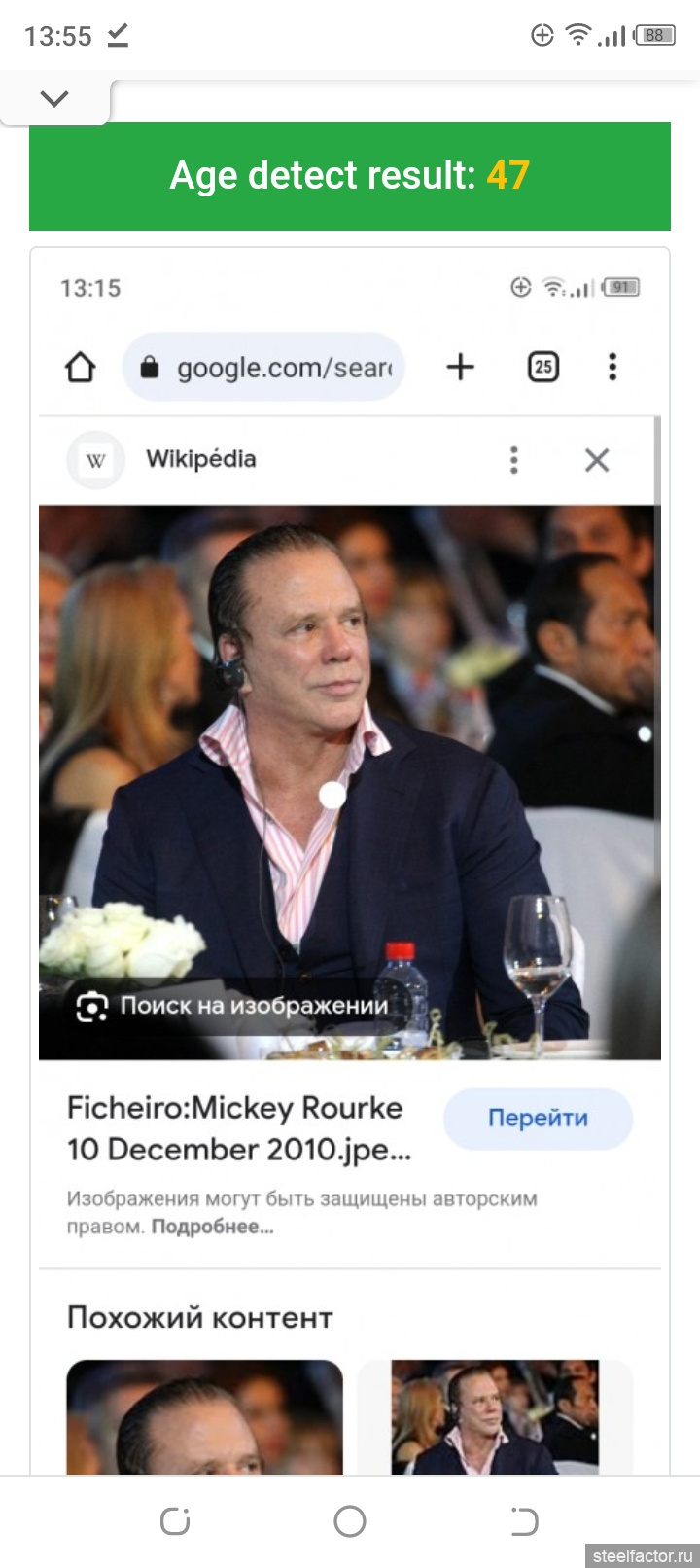This screenshot has width=700, height=1568.
Task: Tap the home icon in browser toolbar
Action: (x=81, y=368)
